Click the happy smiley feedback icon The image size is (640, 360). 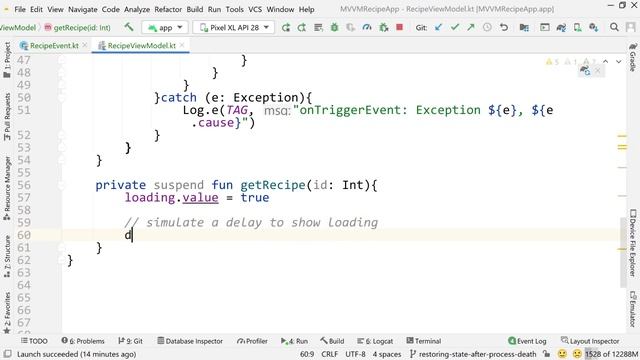[x=562, y=354]
